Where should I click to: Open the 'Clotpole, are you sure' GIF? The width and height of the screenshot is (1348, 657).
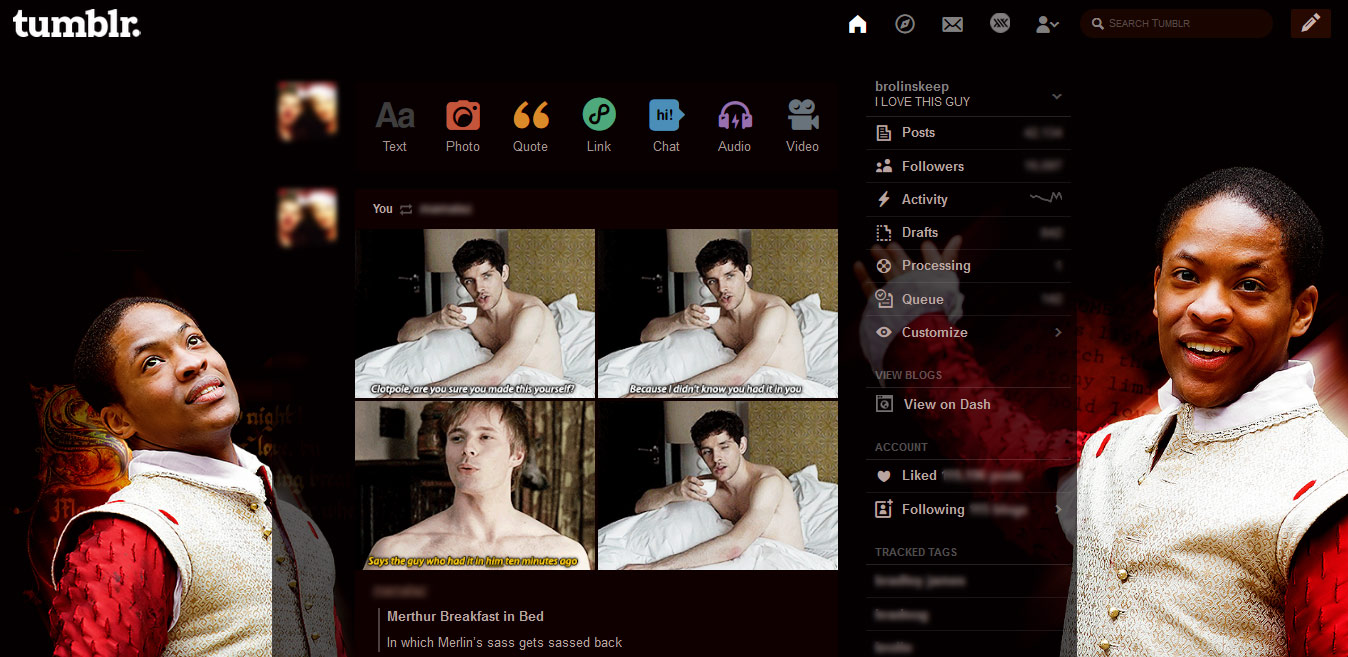point(475,313)
